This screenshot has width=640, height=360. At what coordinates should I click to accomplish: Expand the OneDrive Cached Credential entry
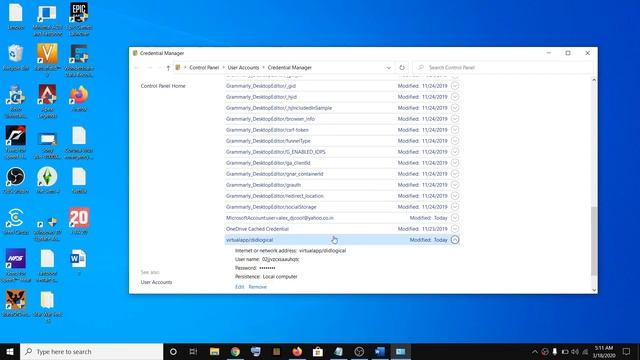click(x=455, y=229)
